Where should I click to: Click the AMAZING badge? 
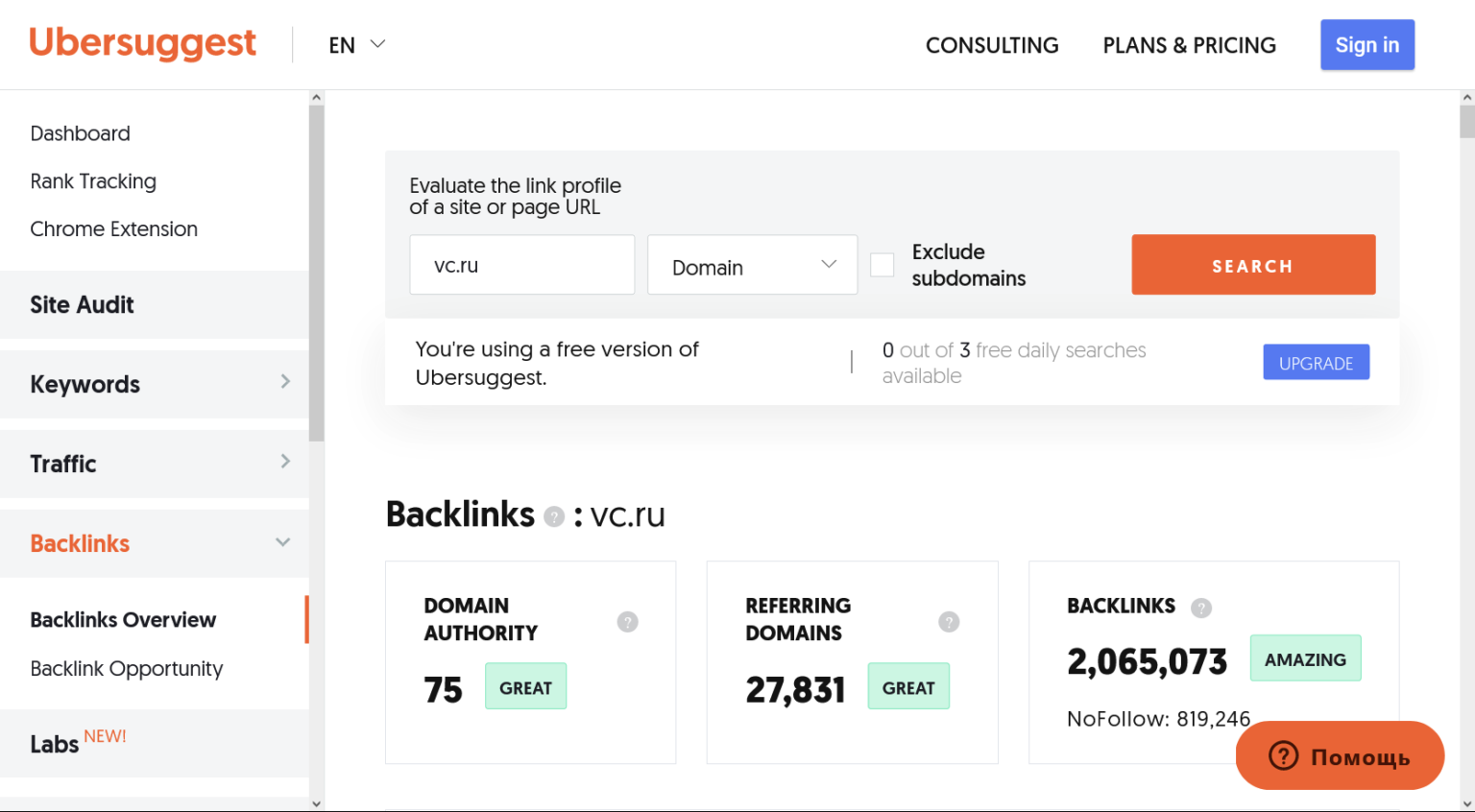coord(1305,658)
